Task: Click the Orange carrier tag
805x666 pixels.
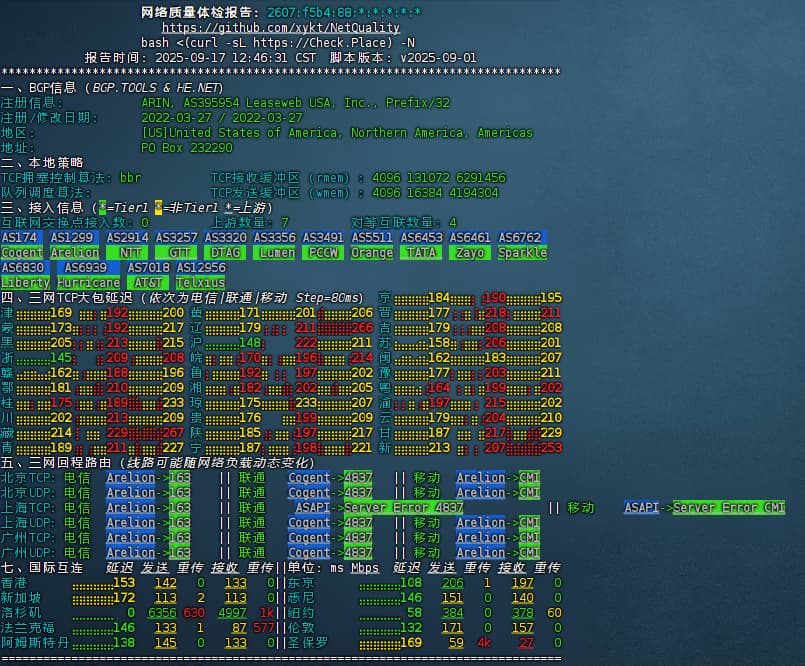Action: point(372,253)
